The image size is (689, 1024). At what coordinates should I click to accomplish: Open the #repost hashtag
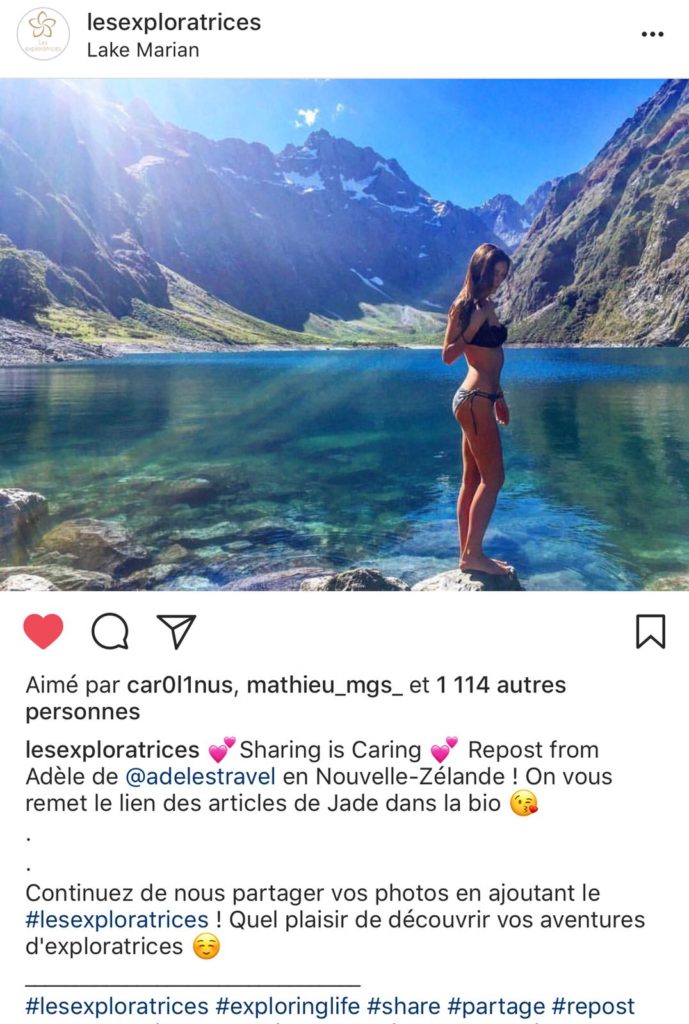[x=594, y=1006]
